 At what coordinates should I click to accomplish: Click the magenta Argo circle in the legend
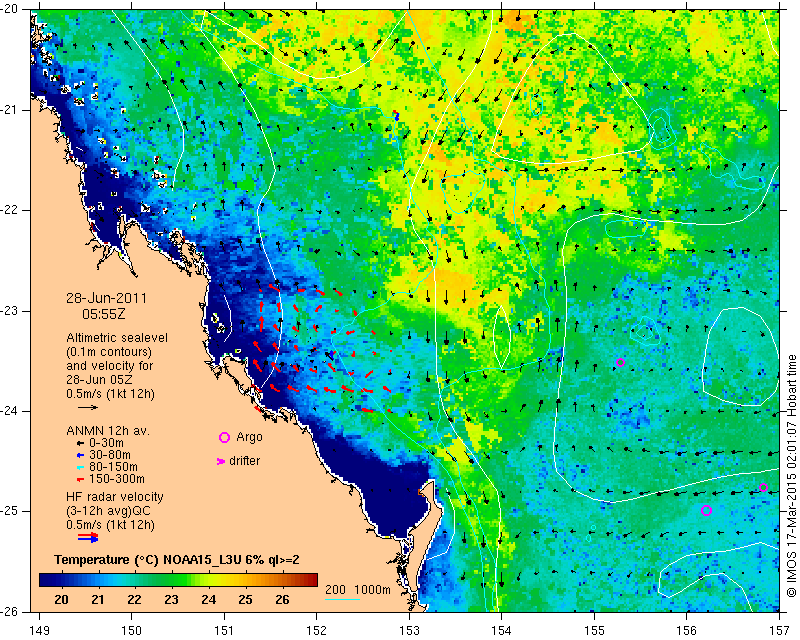224,437
